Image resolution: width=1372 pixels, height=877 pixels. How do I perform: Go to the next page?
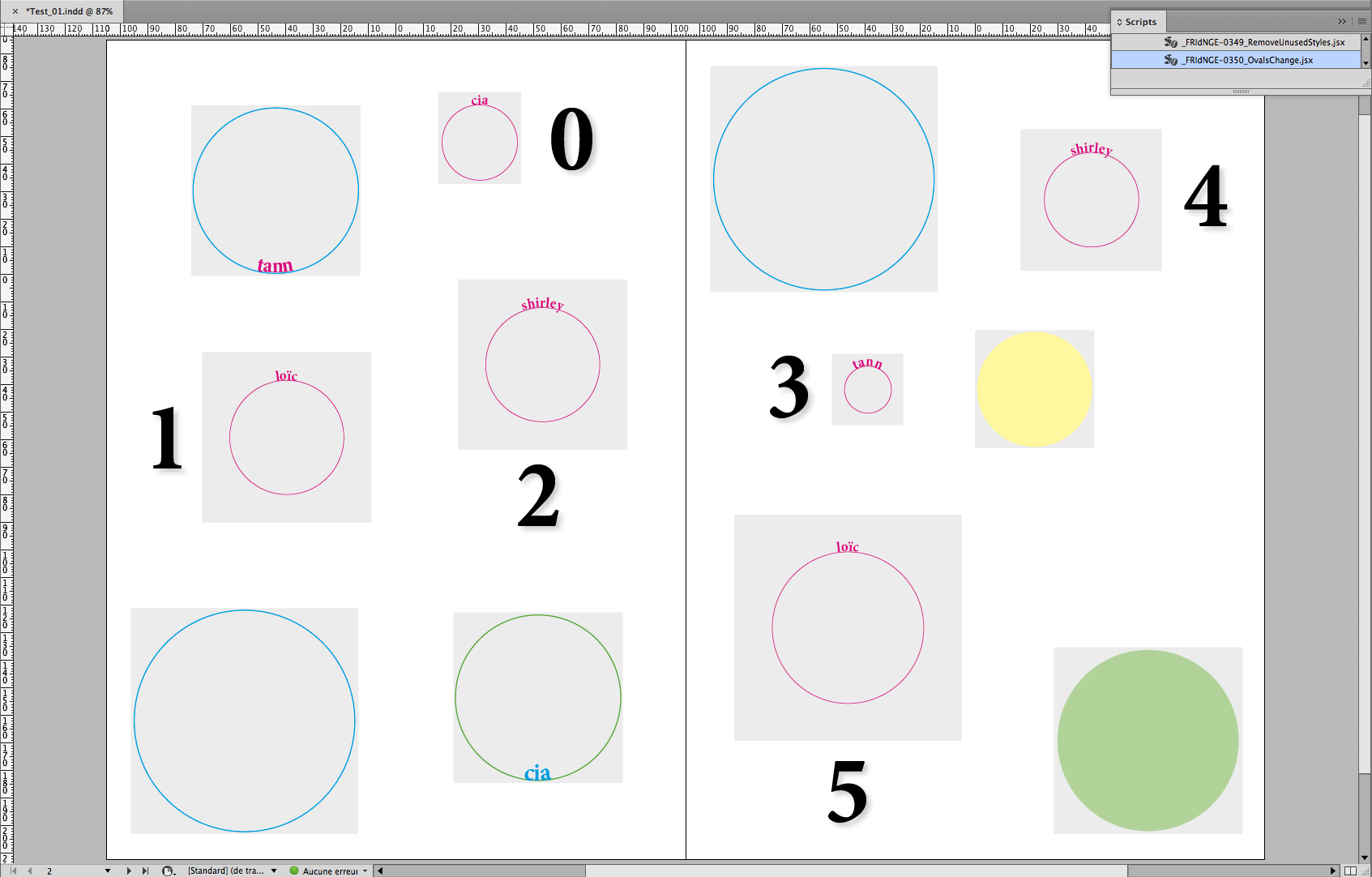129,871
